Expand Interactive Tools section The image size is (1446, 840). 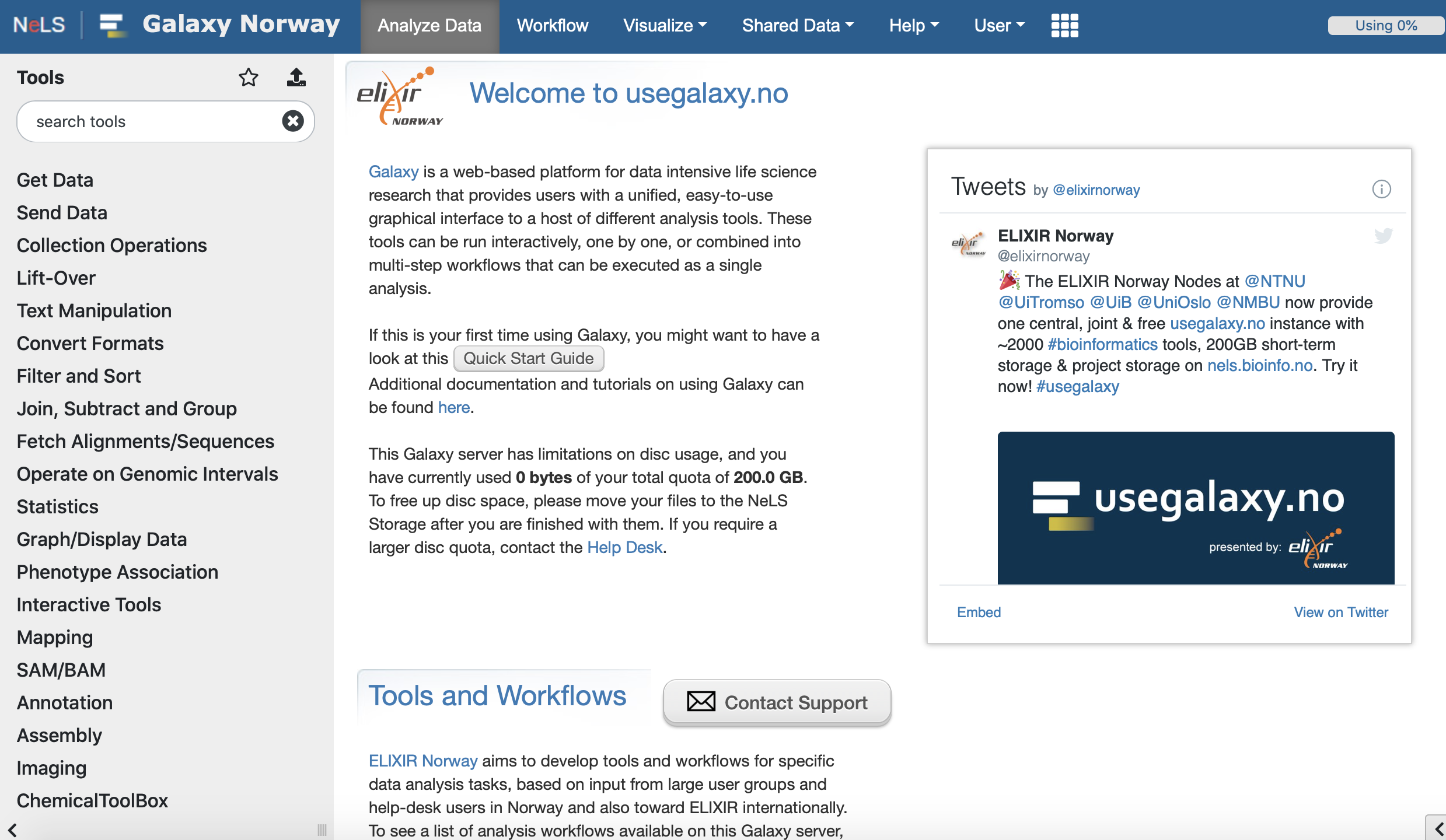[x=89, y=604]
